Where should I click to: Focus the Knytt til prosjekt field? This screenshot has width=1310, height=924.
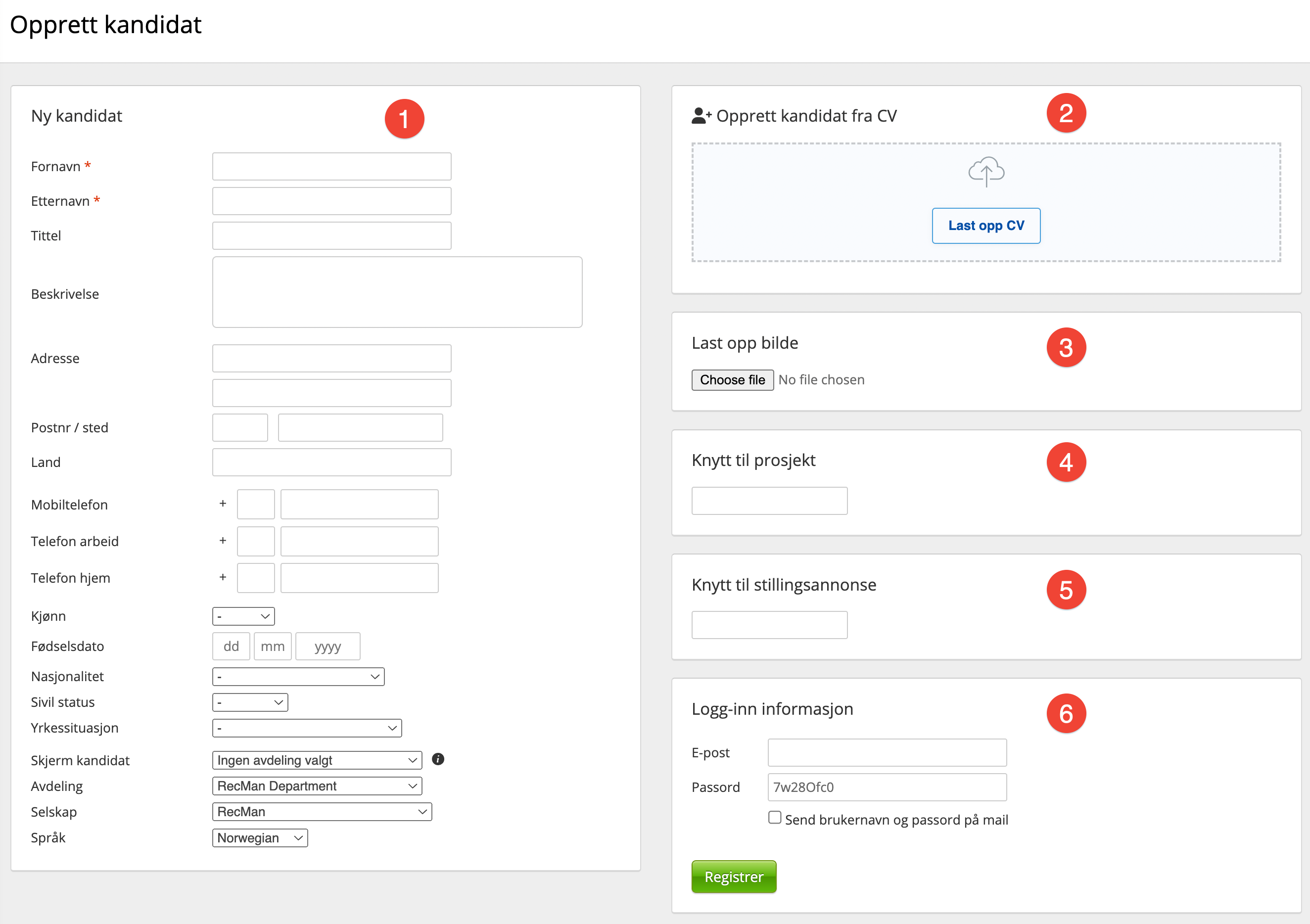[769, 501]
